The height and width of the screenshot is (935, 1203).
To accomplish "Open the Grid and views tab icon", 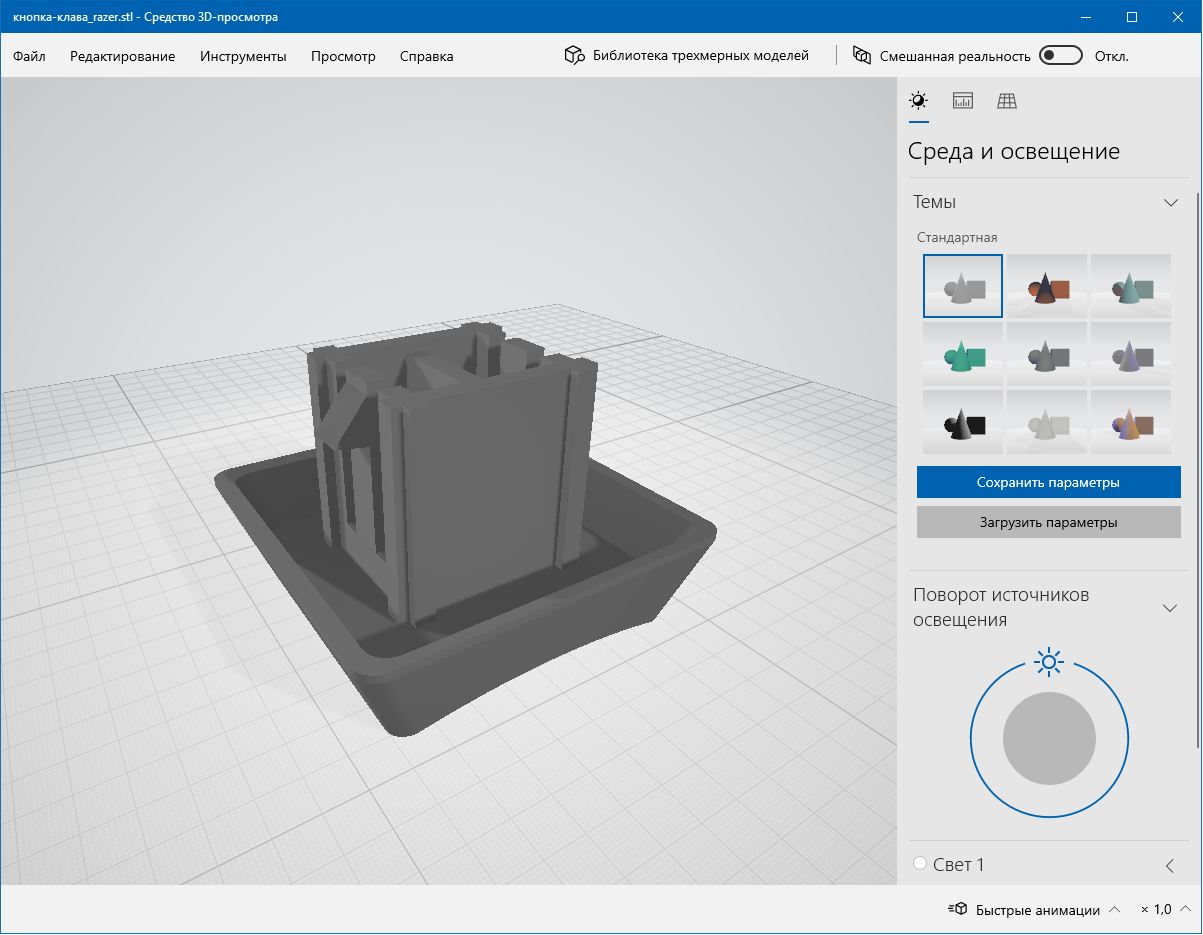I will 1007,101.
